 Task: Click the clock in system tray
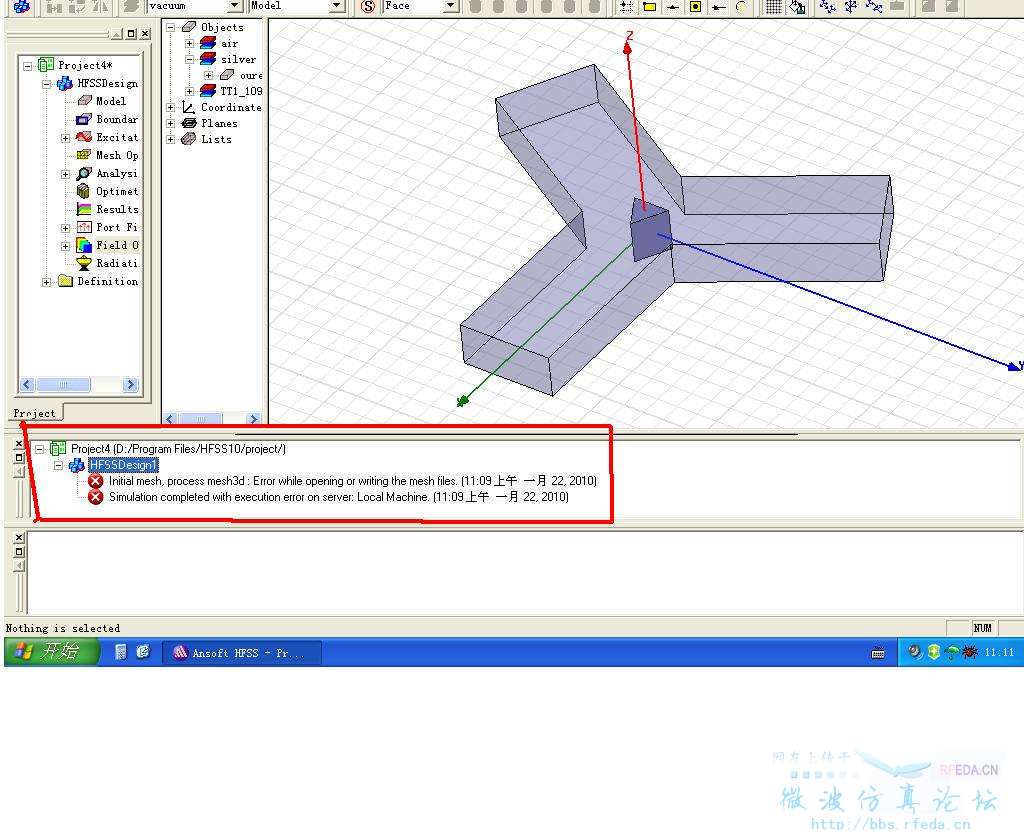(x=999, y=652)
